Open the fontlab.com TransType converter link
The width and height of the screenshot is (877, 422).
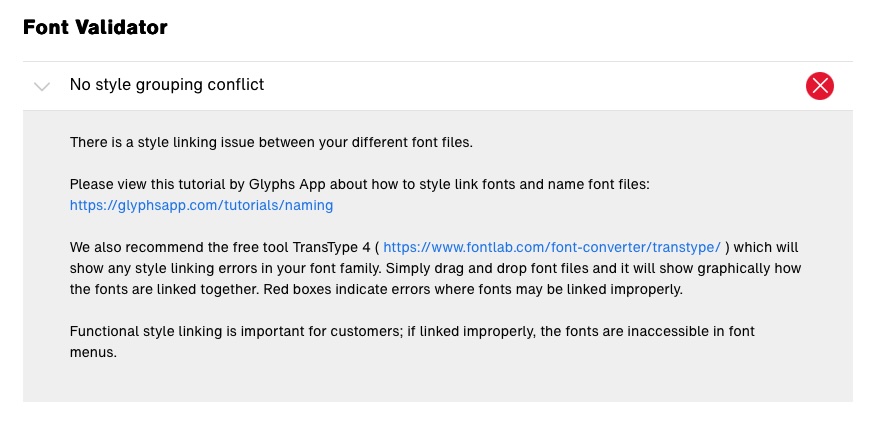(x=551, y=247)
